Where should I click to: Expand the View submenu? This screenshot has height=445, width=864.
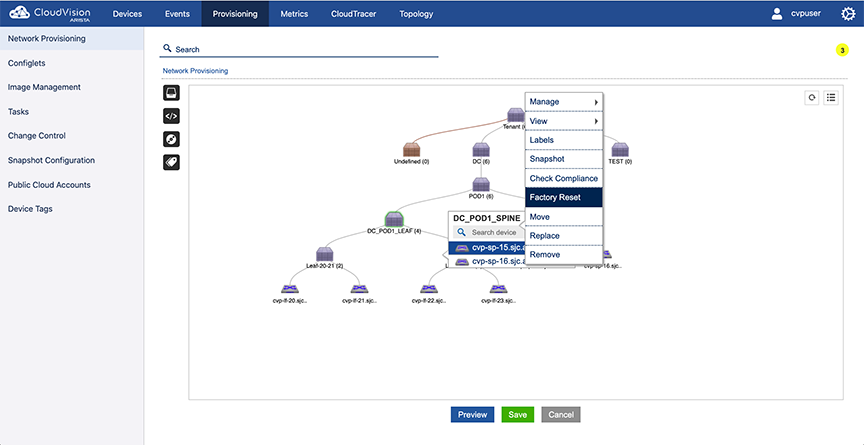point(564,121)
